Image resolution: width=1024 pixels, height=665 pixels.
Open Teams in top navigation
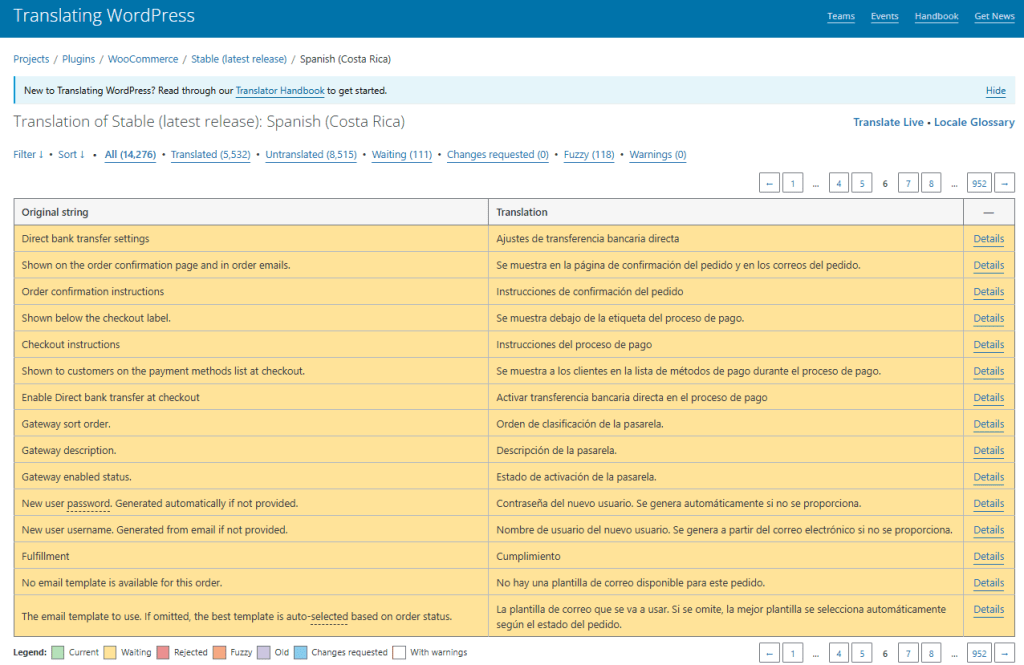(840, 16)
